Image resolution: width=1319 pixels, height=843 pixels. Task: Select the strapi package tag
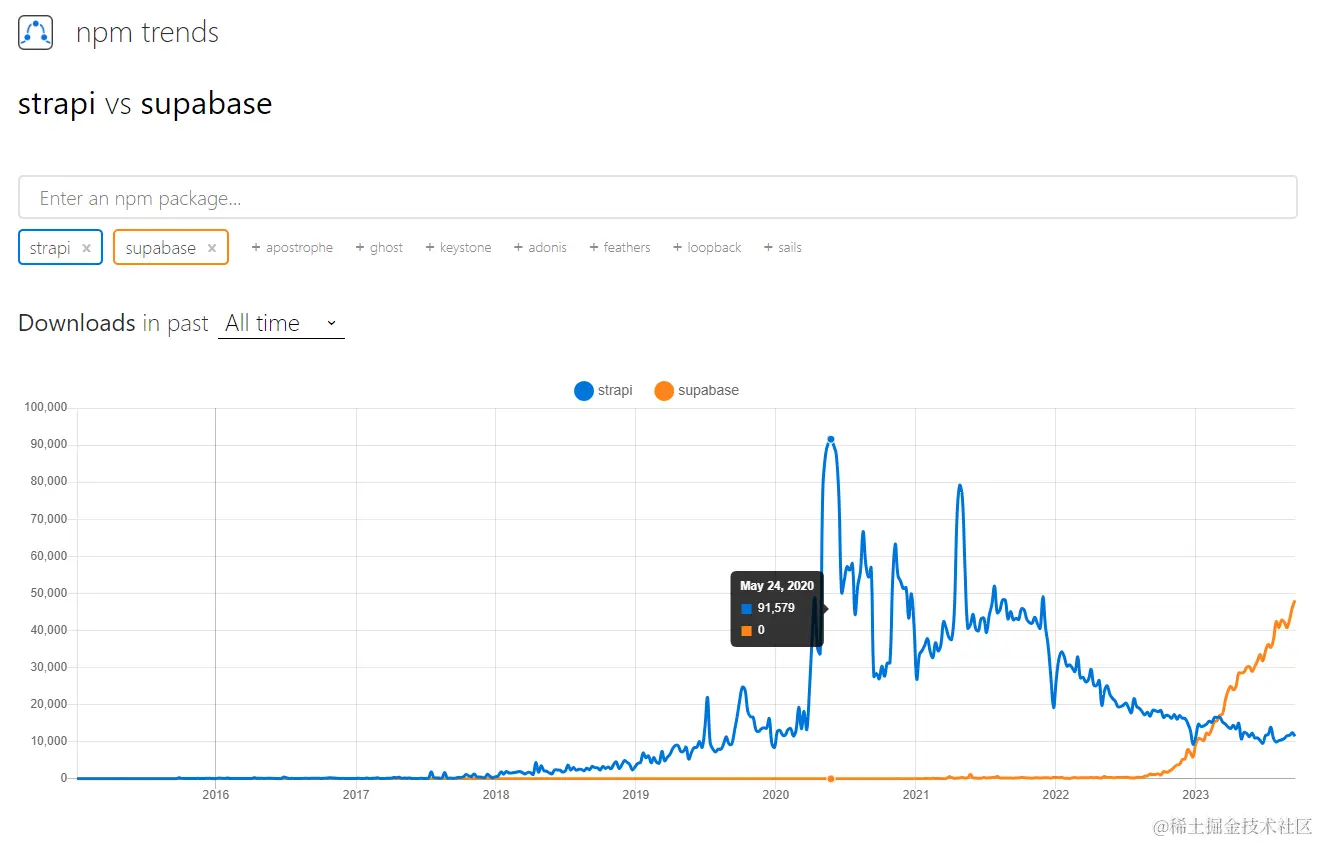[50, 248]
